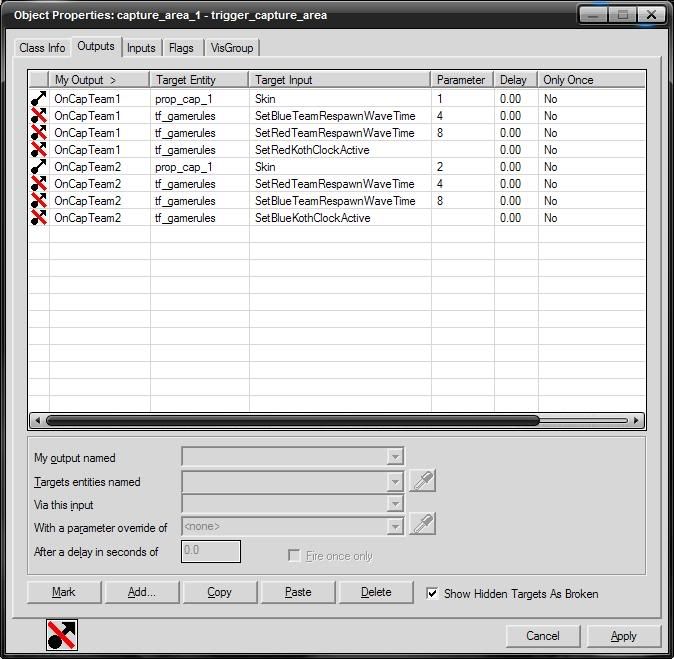Click the delay in seconds input field
Screen dimensions: 674x659
click(x=211, y=551)
